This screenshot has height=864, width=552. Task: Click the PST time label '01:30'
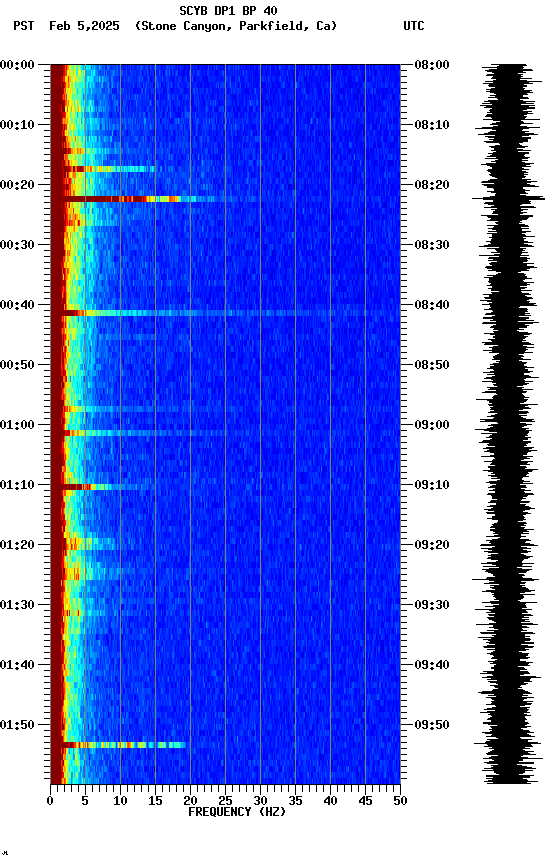coord(17,605)
